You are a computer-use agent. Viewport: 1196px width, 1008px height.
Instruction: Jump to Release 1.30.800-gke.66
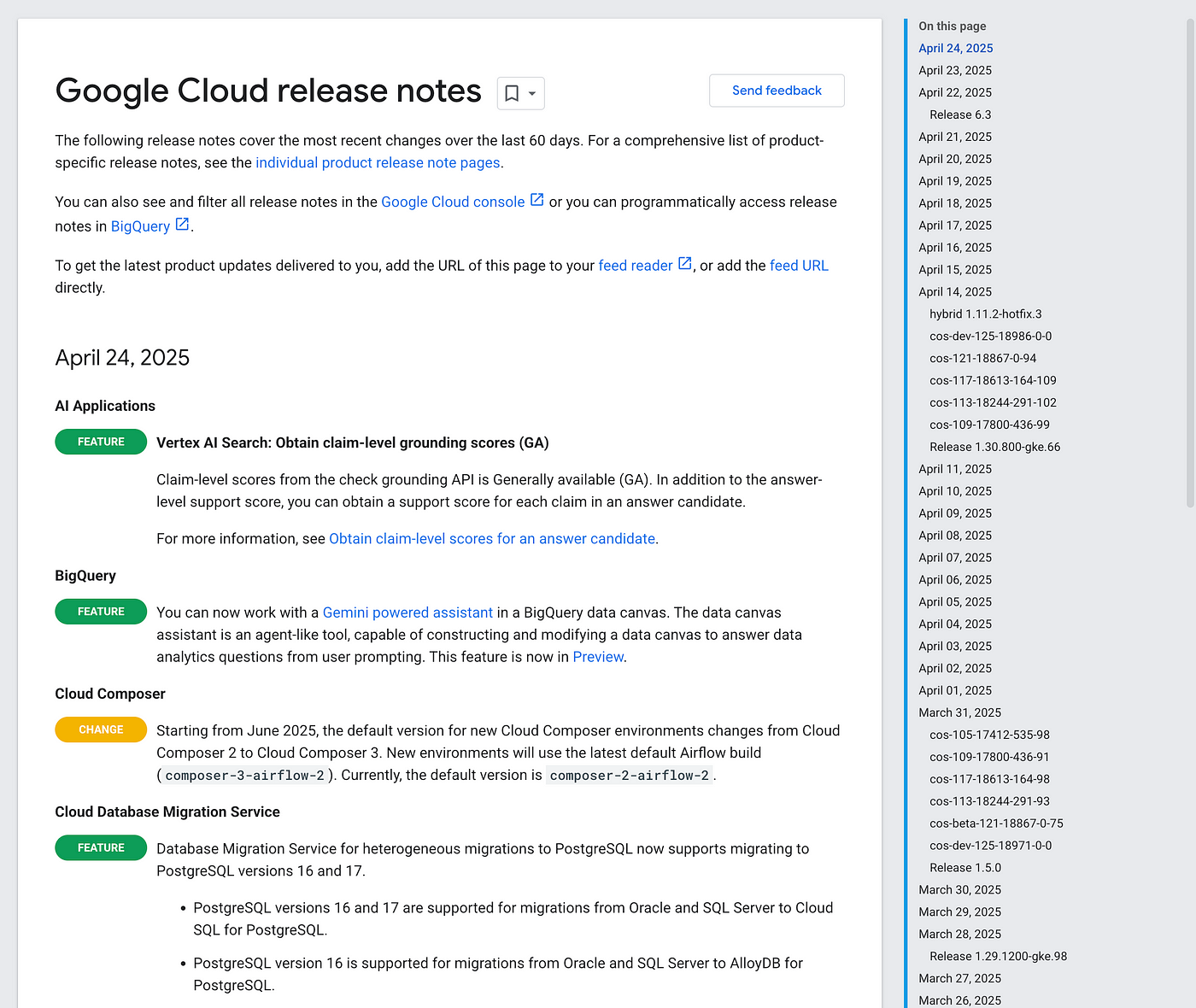(x=994, y=446)
